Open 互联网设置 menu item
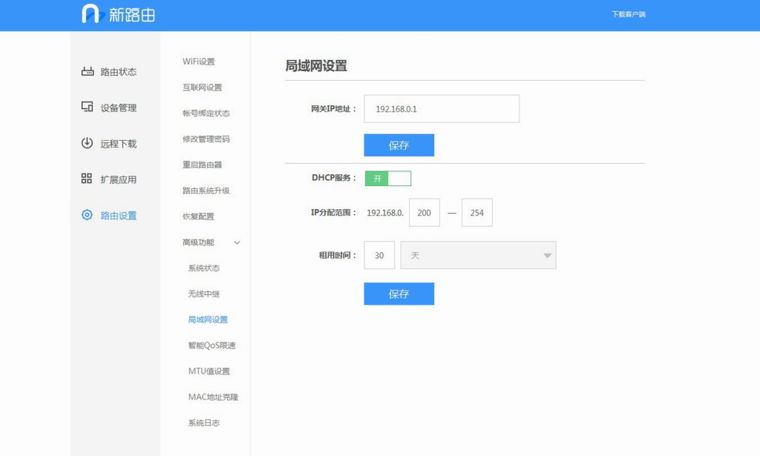This screenshot has width=760, height=456. tap(202, 88)
